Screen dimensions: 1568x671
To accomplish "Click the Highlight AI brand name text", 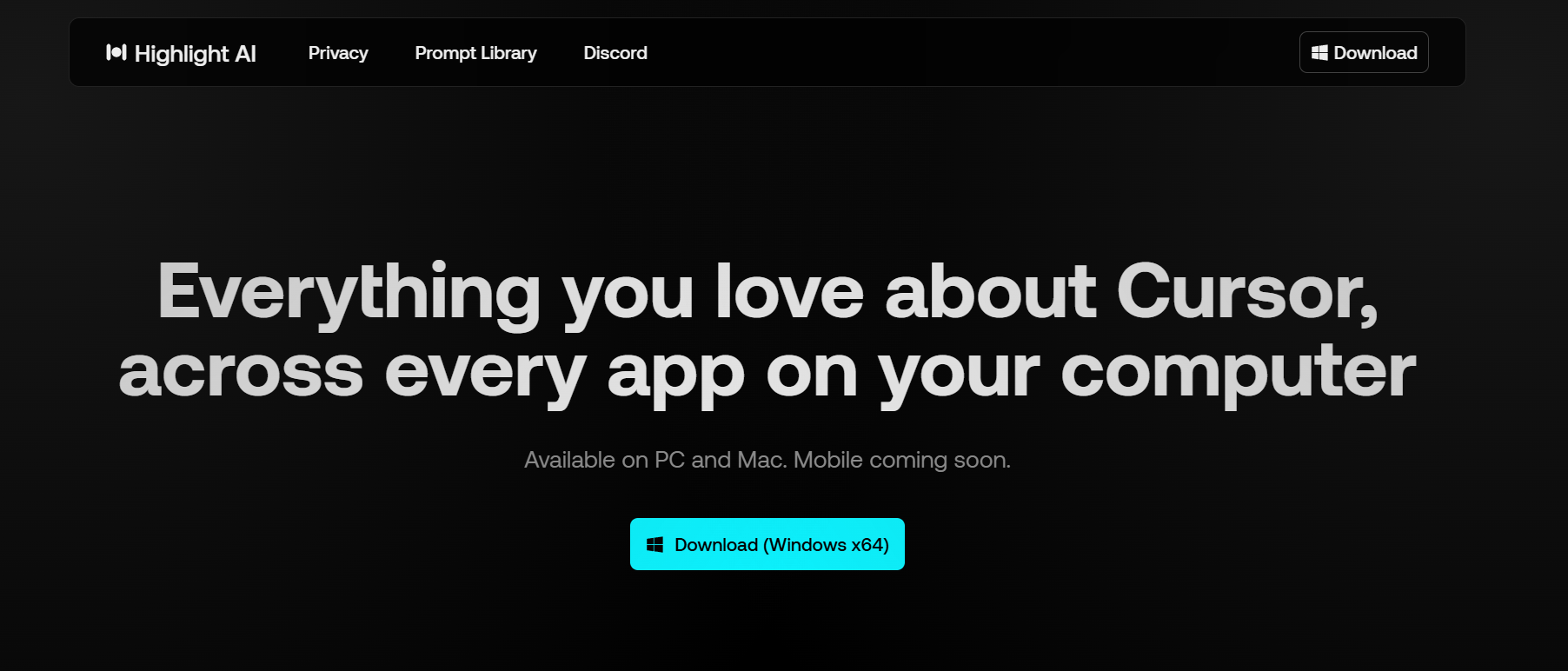I will click(195, 54).
